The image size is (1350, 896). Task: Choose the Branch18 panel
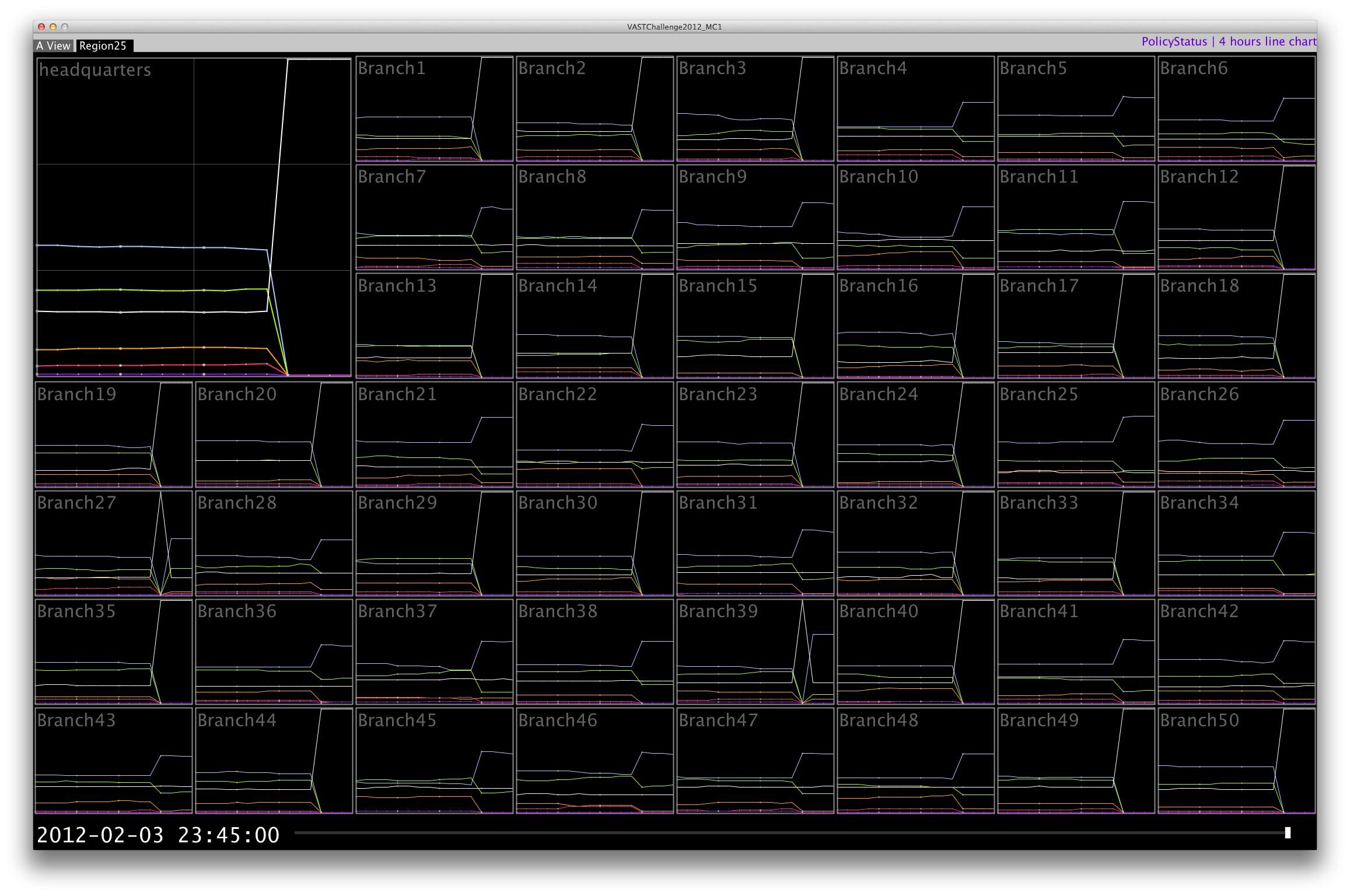tap(1237, 326)
